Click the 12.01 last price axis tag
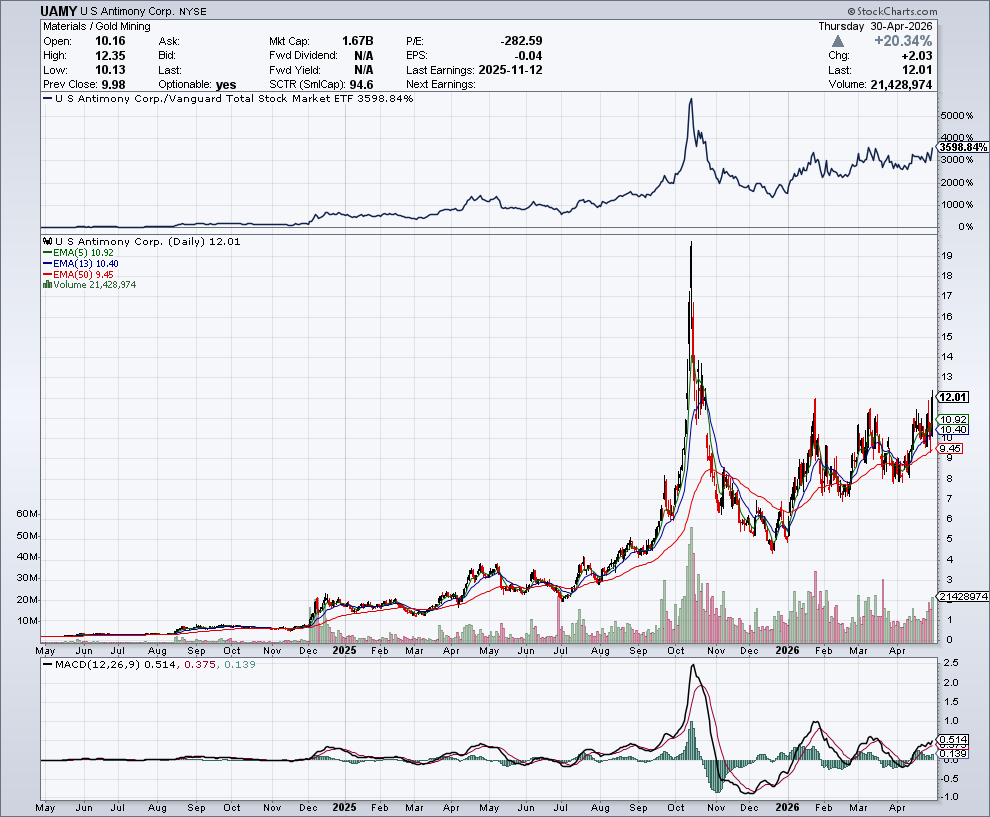 tap(952, 397)
